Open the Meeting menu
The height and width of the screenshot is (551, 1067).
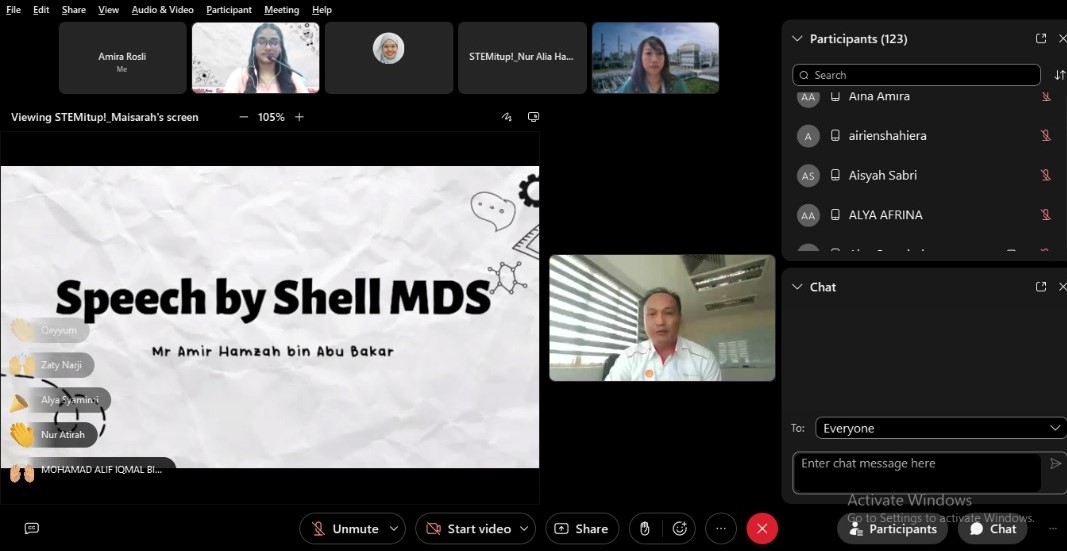[x=282, y=10]
